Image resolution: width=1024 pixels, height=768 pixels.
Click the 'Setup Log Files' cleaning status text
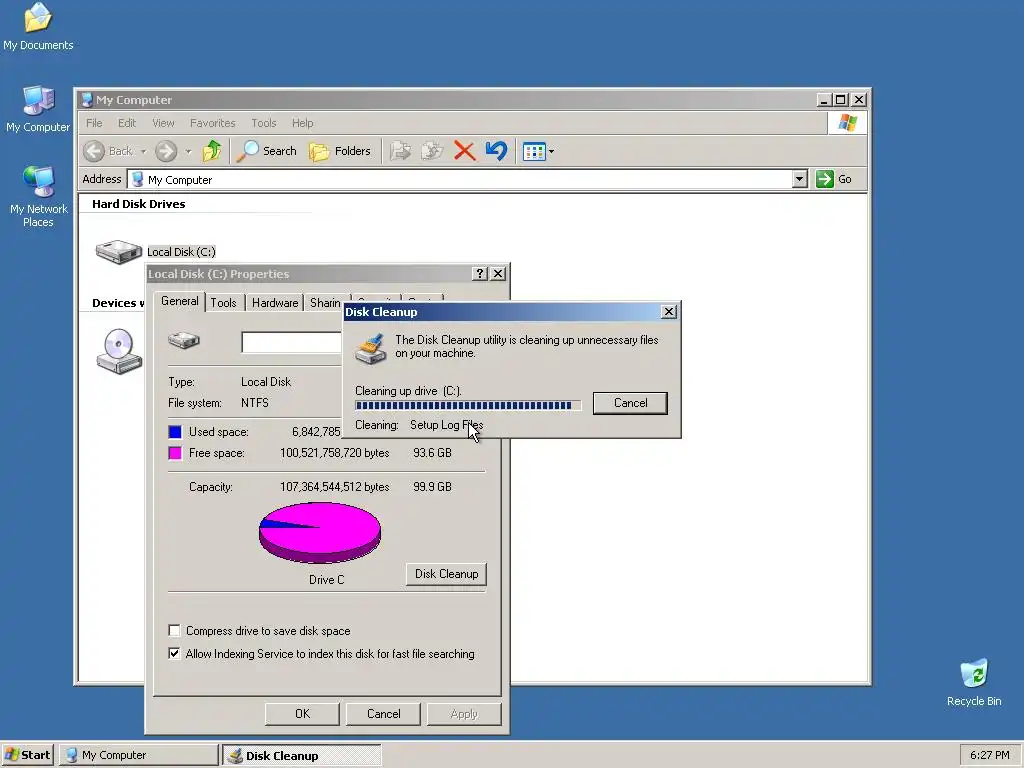point(447,424)
